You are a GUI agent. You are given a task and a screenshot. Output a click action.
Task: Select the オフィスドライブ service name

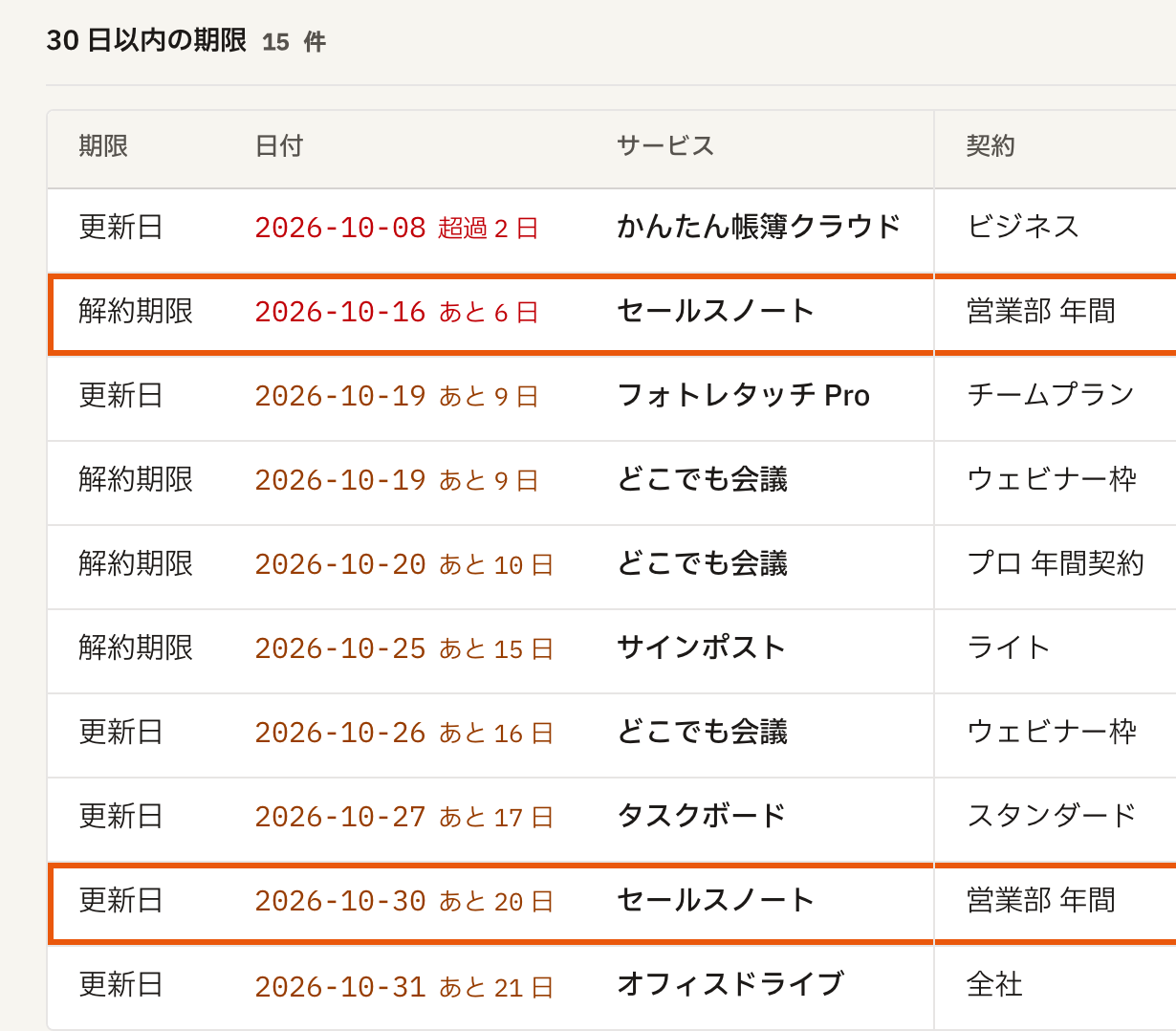tap(730, 984)
